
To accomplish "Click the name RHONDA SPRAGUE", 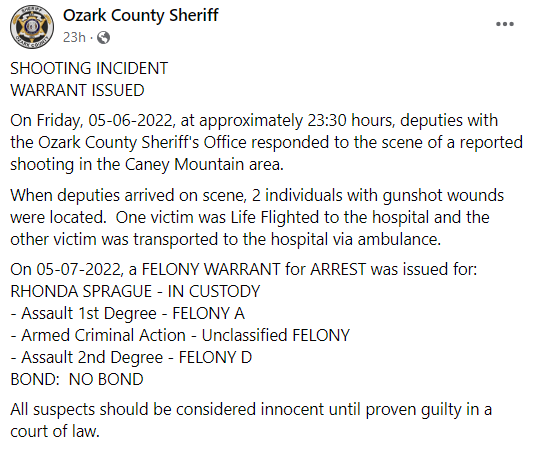I will pos(81,292).
